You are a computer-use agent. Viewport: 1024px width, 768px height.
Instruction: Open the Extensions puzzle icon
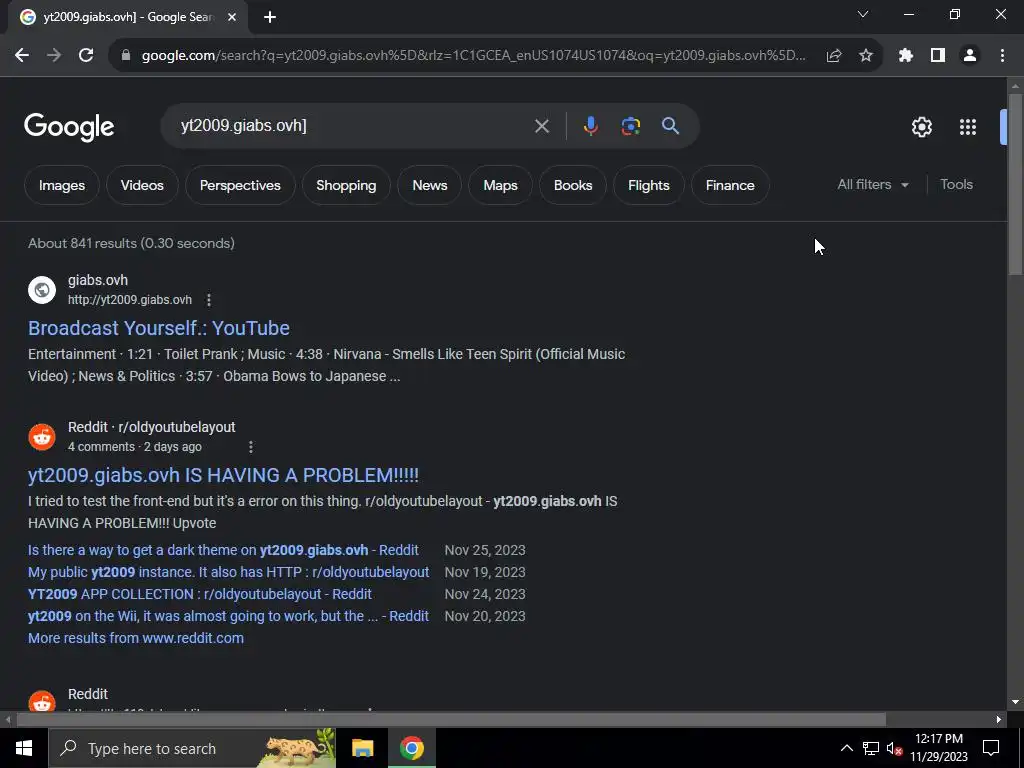(x=906, y=56)
